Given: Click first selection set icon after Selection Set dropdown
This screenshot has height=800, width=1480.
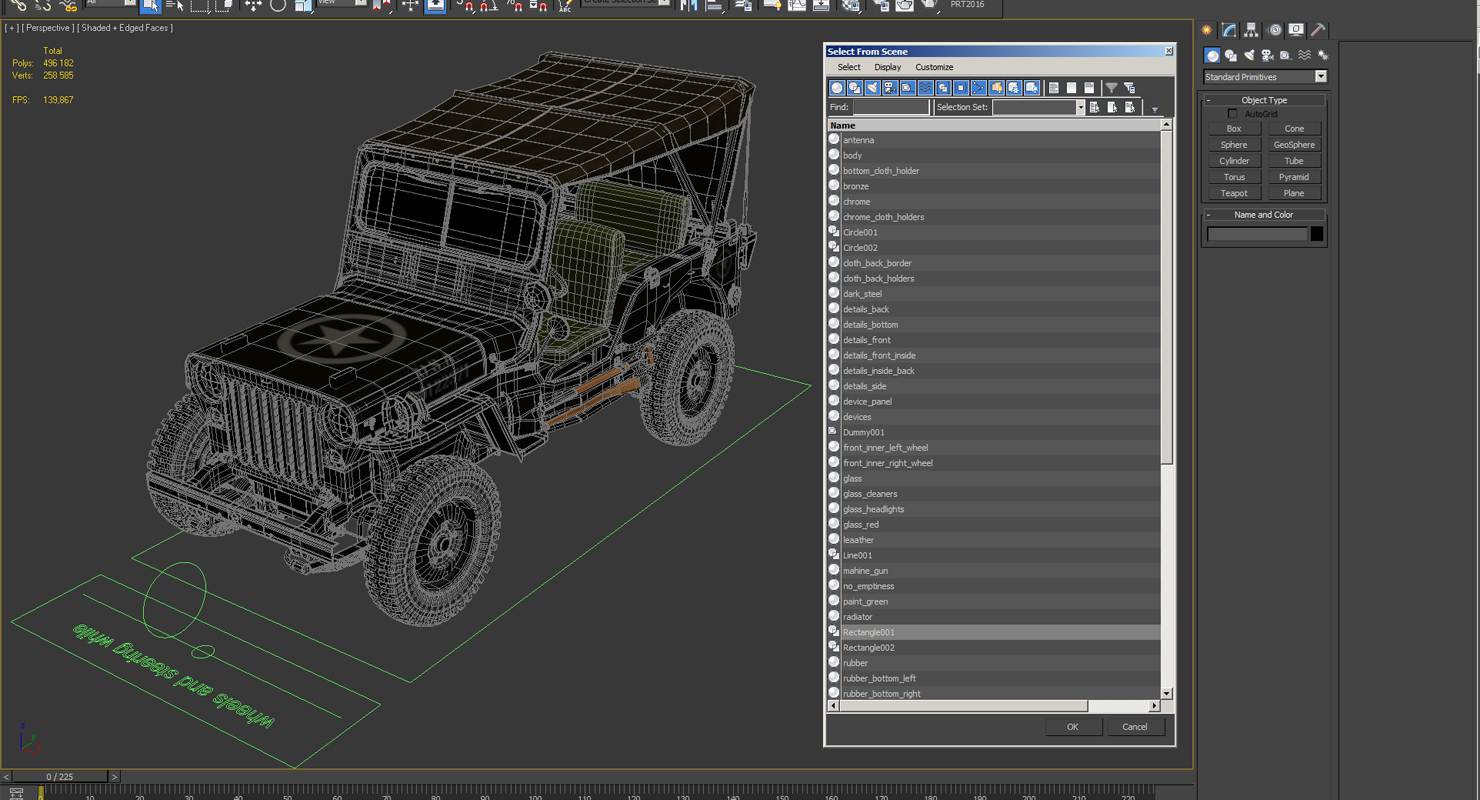Looking at the screenshot, I should click(1094, 107).
